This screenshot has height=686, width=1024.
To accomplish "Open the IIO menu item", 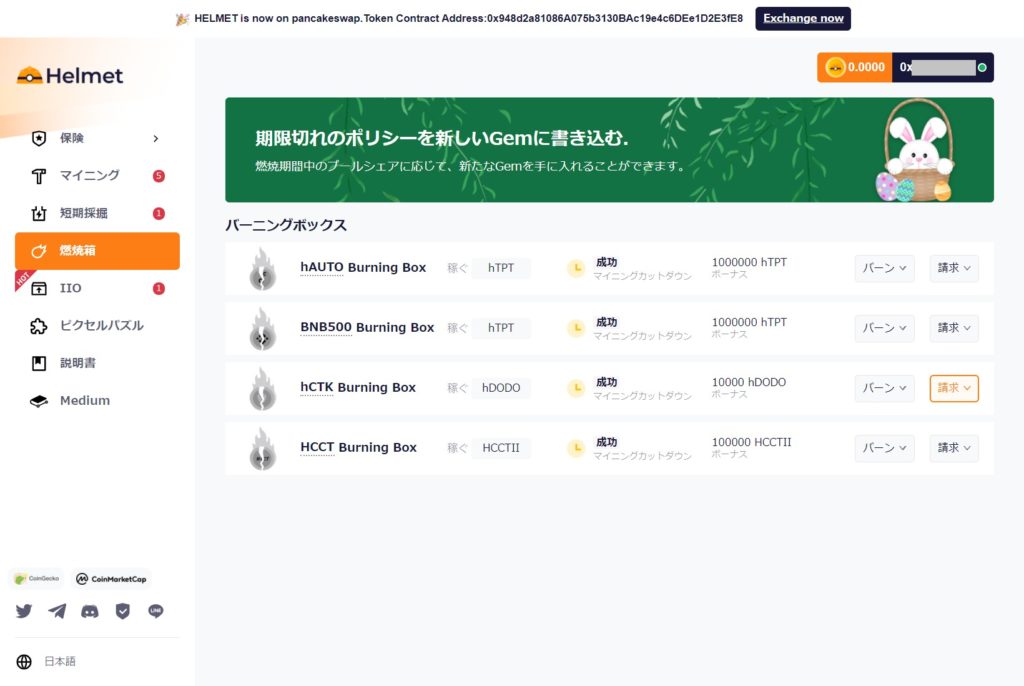I will click(97, 289).
